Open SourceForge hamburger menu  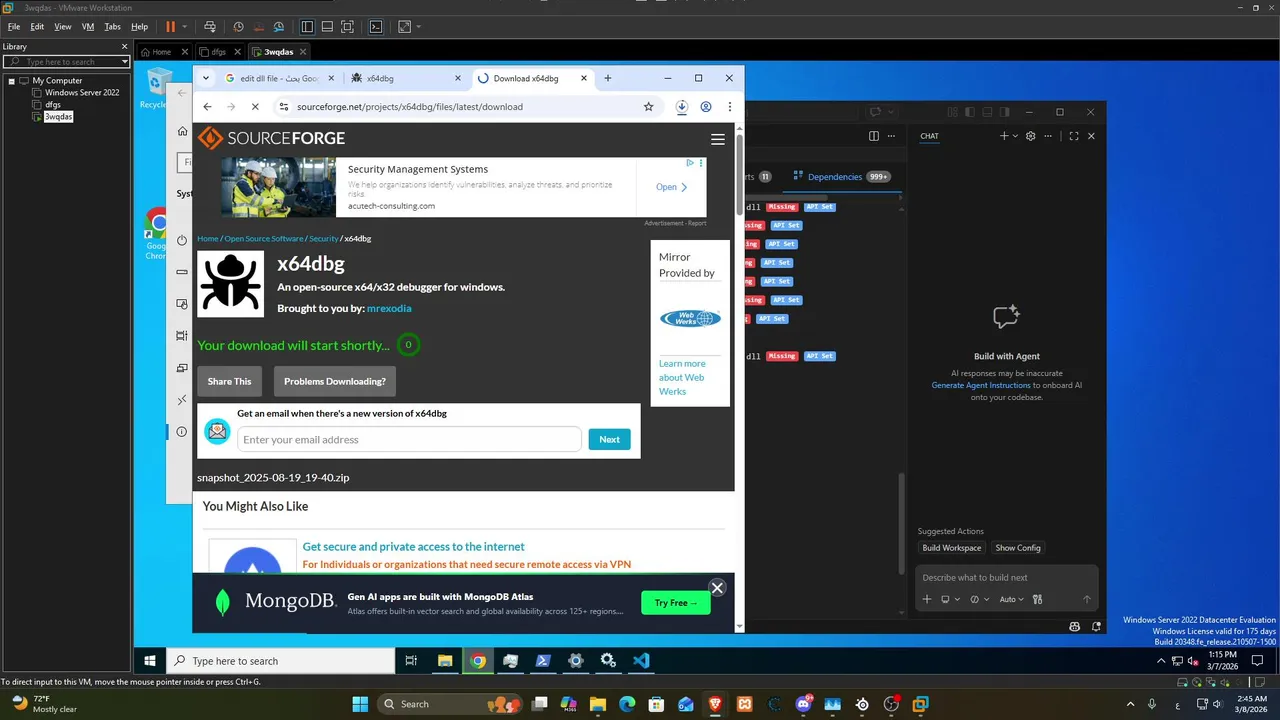click(x=717, y=139)
